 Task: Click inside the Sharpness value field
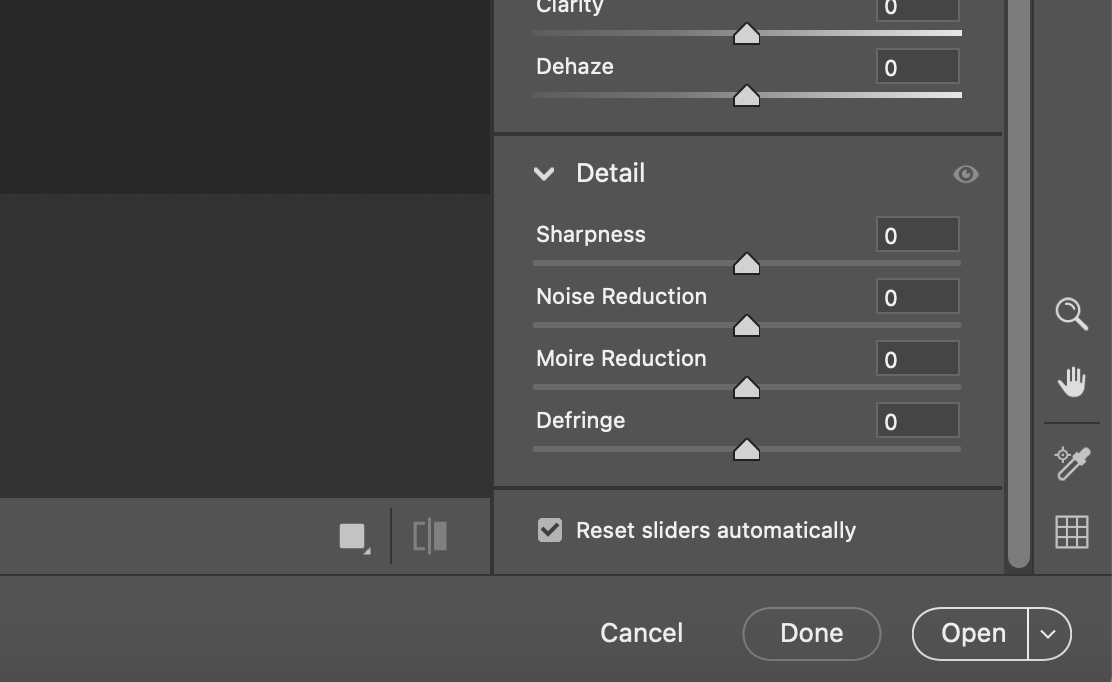click(917, 233)
